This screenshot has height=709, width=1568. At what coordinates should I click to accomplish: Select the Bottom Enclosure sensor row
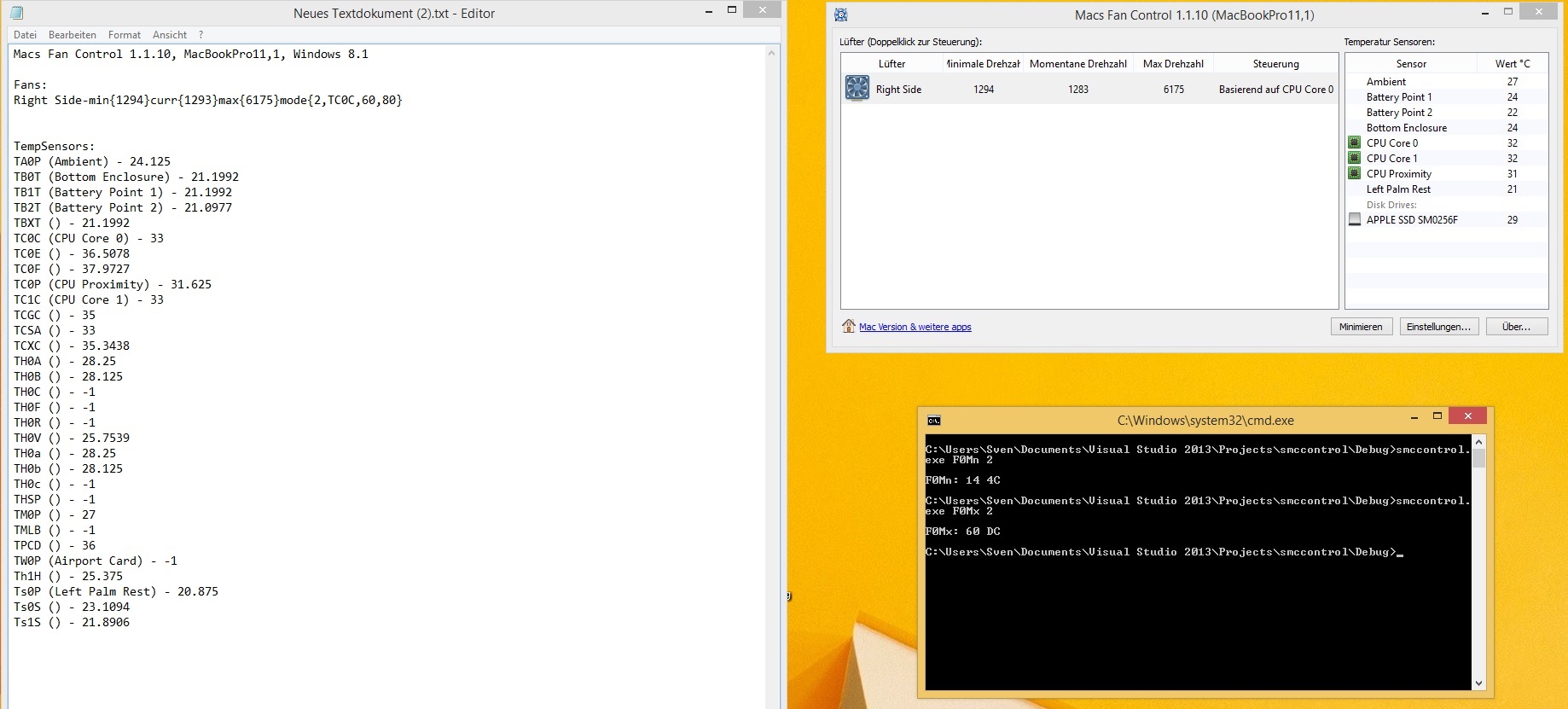click(x=1447, y=128)
